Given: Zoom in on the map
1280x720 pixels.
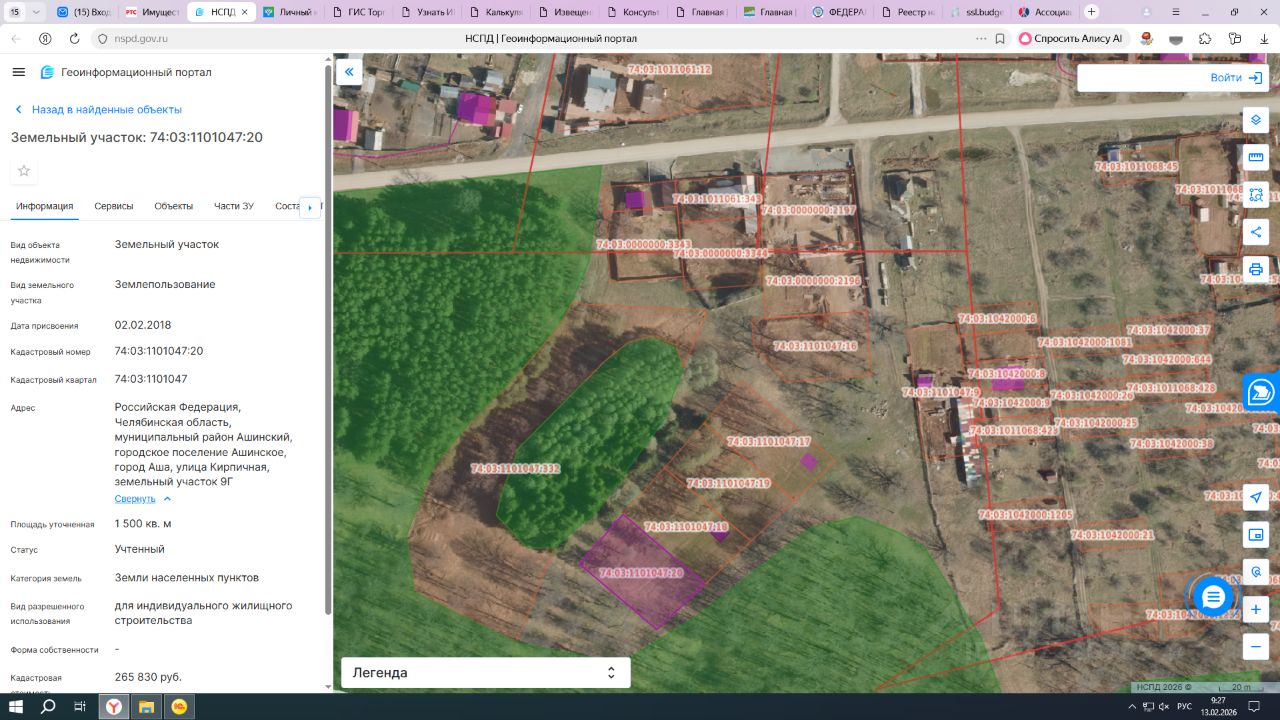Looking at the screenshot, I should 1256,609.
